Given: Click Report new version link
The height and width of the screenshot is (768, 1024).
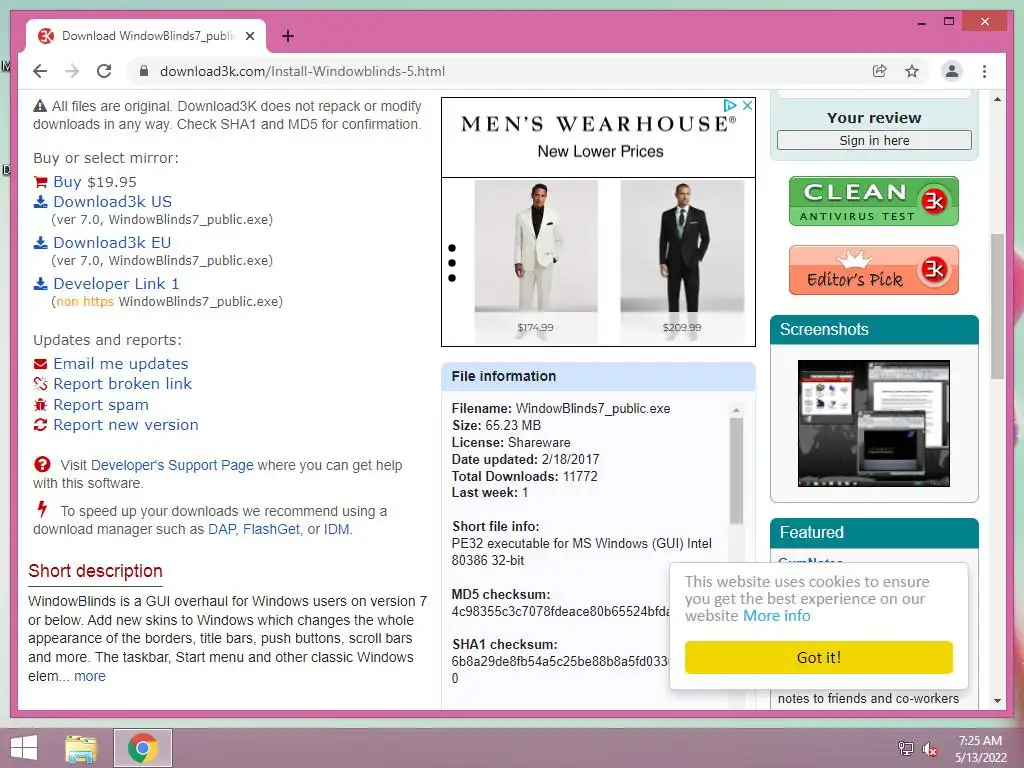Looking at the screenshot, I should [x=125, y=425].
